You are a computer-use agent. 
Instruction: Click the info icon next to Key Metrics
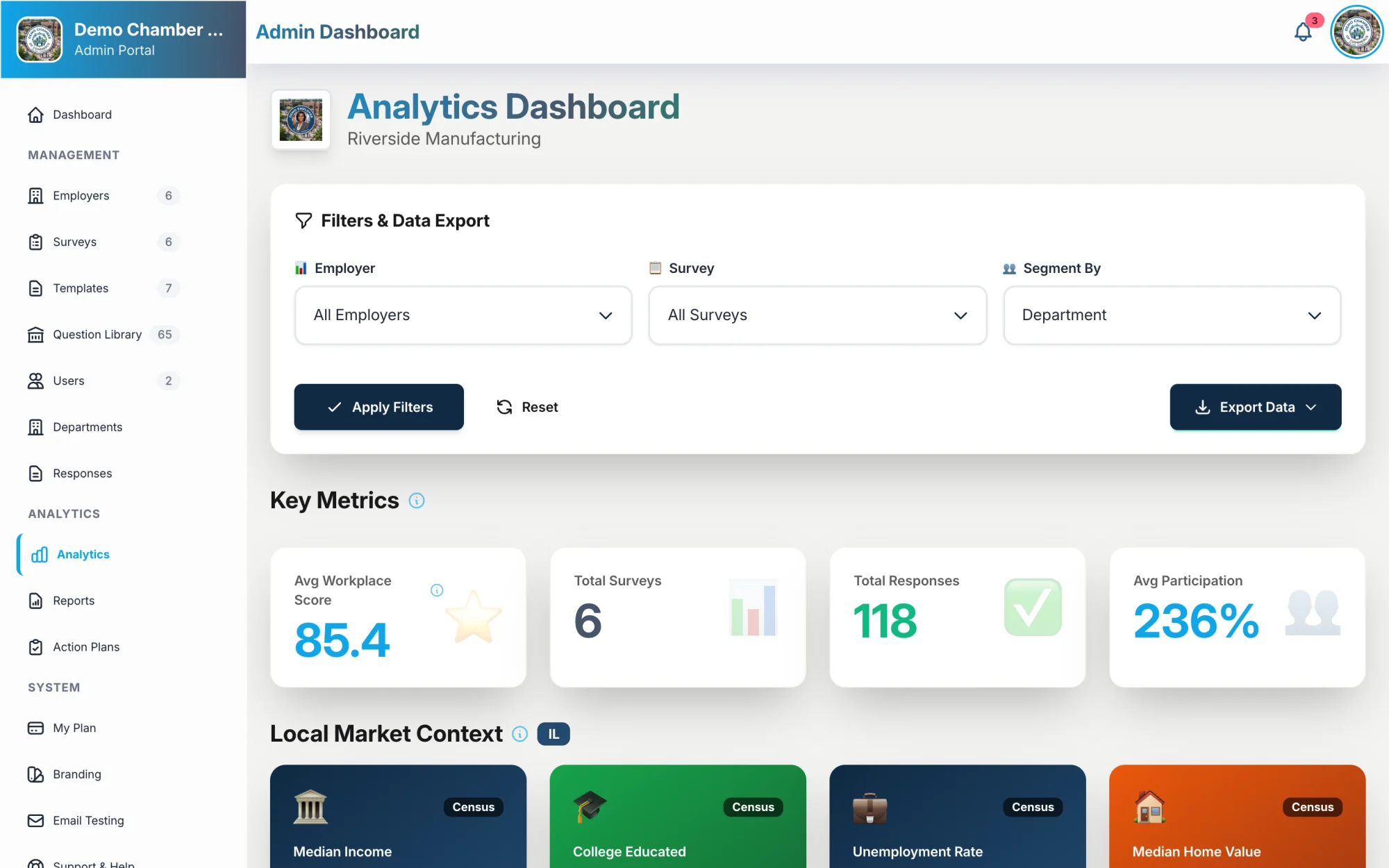pos(417,501)
